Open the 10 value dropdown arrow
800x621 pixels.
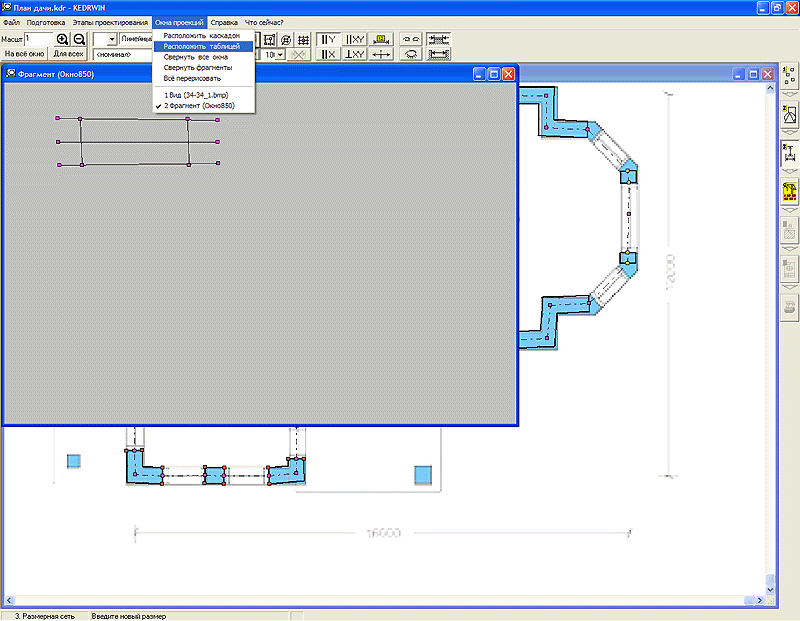pos(280,55)
